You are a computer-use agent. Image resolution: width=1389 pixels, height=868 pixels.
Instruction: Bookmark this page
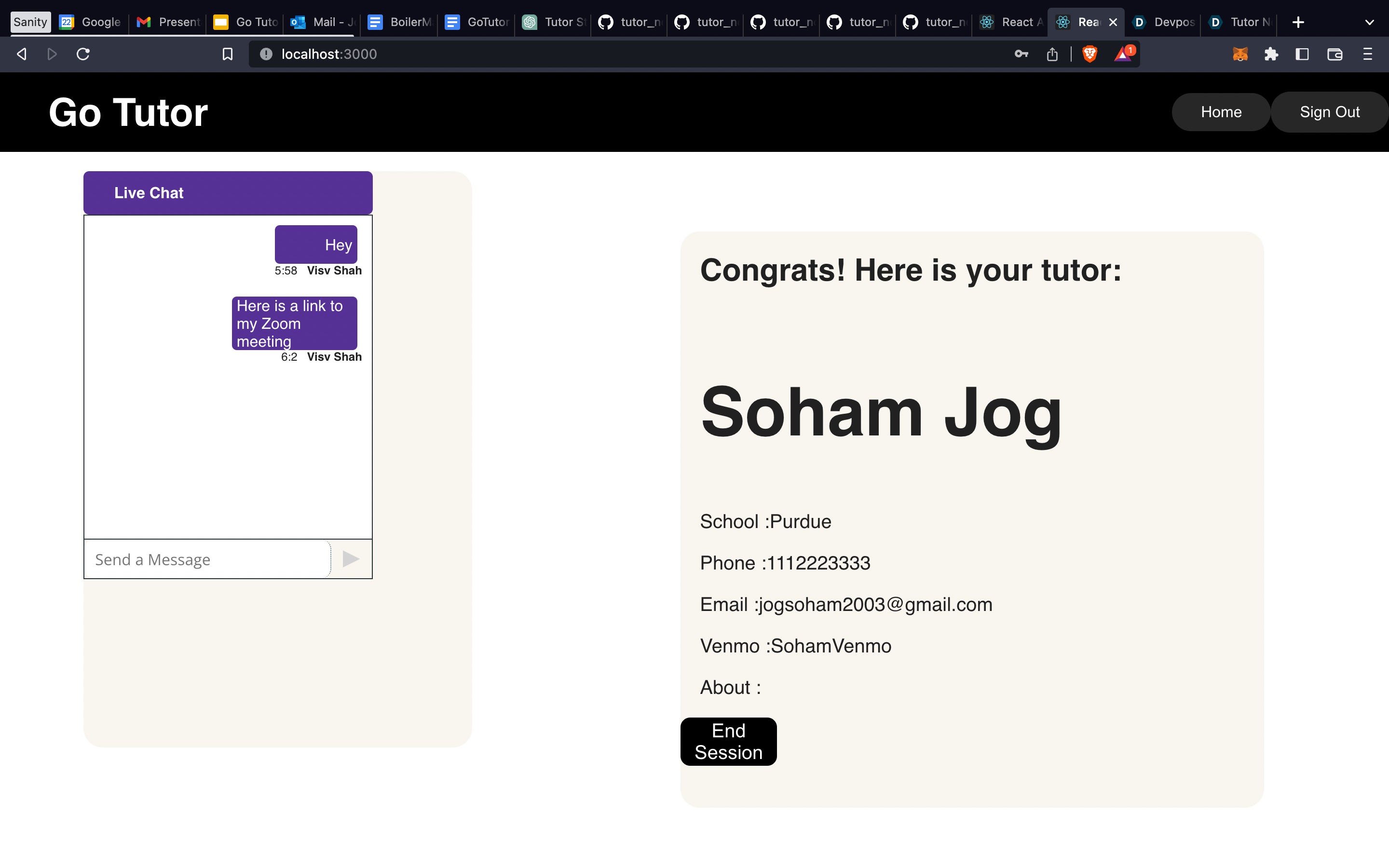[227, 54]
